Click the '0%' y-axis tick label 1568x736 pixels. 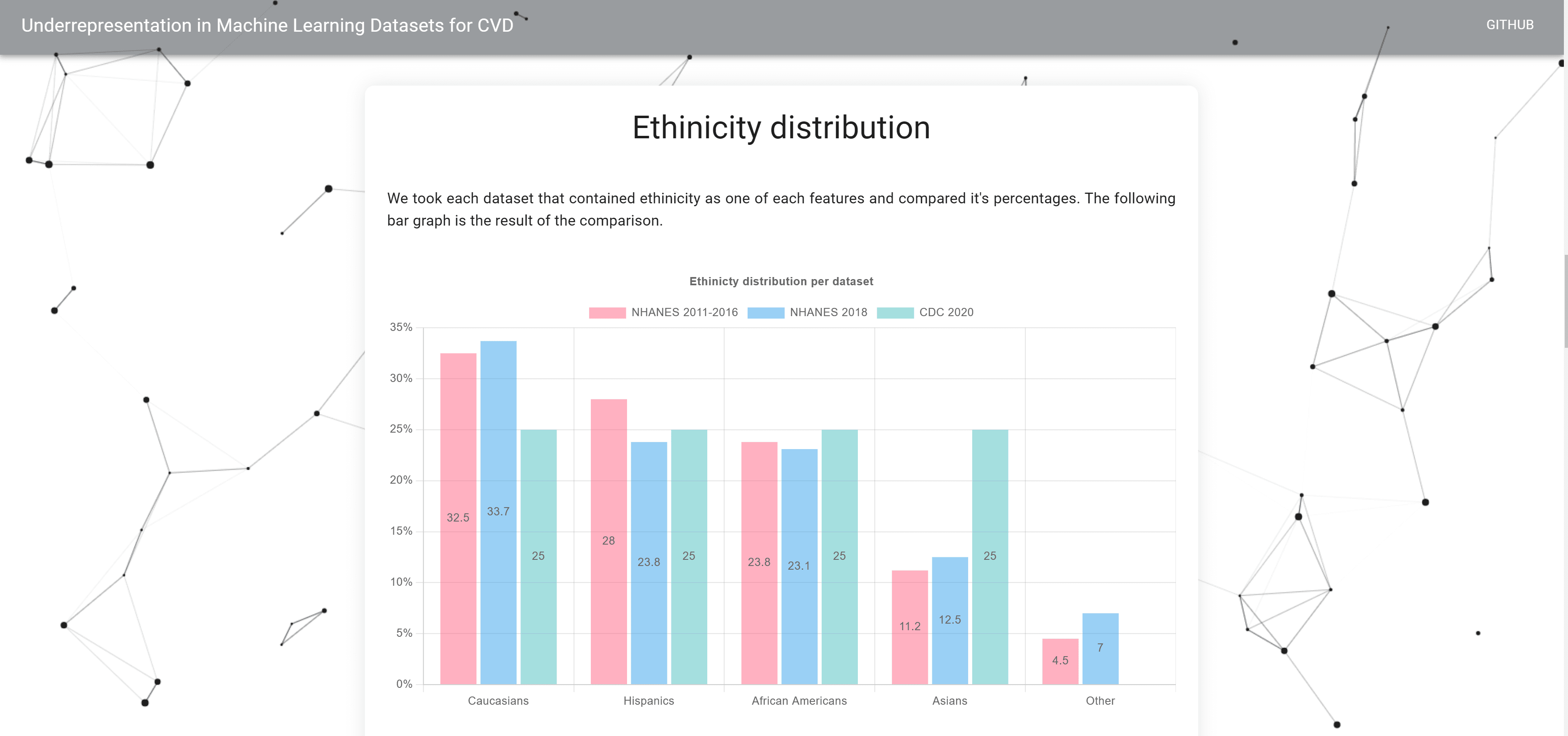tap(404, 684)
